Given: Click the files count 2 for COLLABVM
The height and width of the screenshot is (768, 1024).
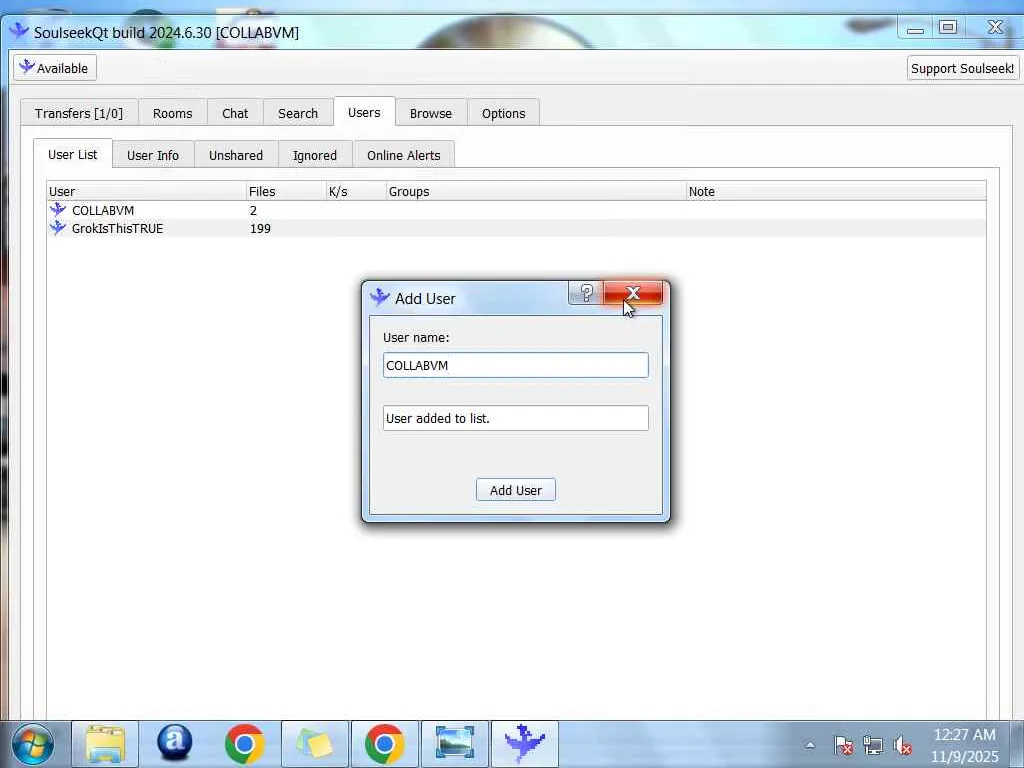Looking at the screenshot, I should point(253,210).
